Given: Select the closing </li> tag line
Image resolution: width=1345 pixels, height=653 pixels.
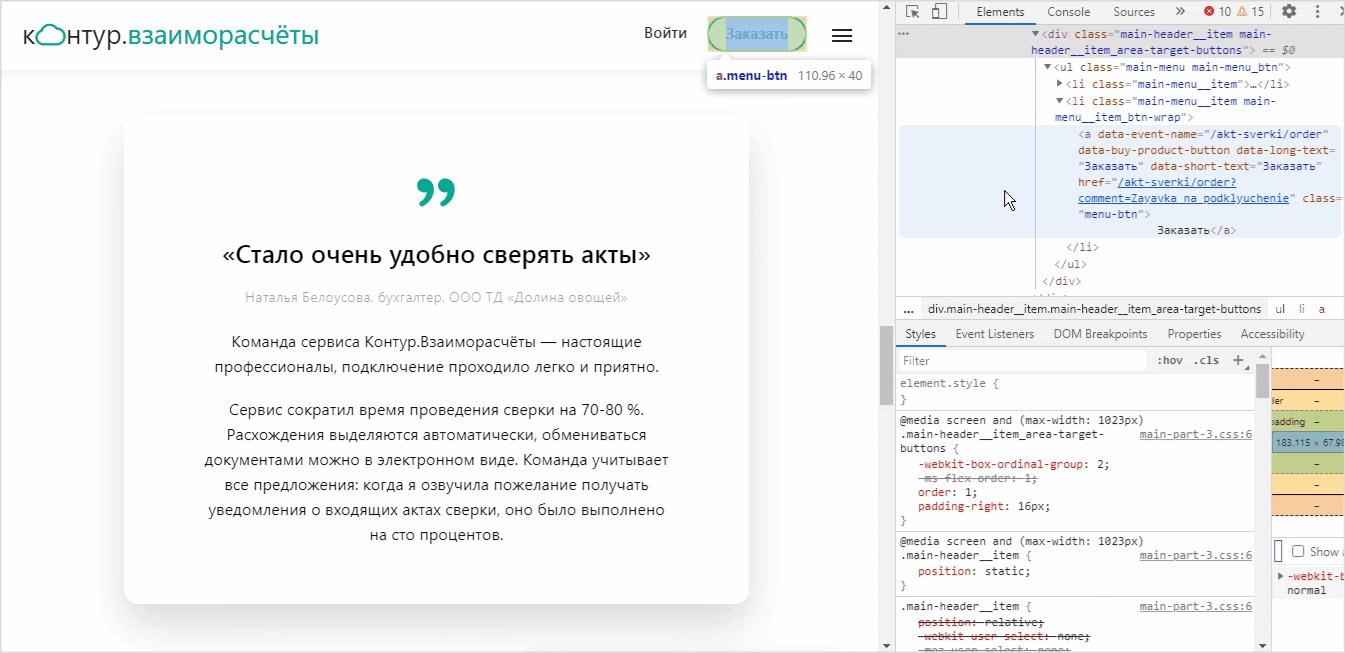Looking at the screenshot, I should point(1083,247).
